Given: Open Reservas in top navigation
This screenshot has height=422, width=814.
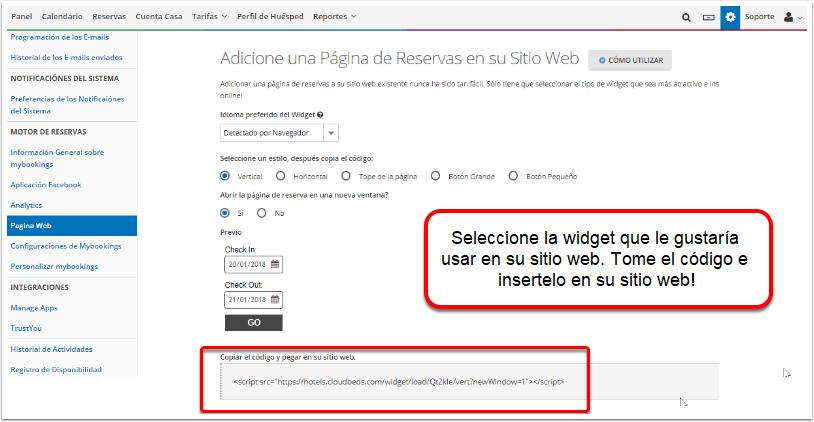Looking at the screenshot, I should (x=109, y=17).
